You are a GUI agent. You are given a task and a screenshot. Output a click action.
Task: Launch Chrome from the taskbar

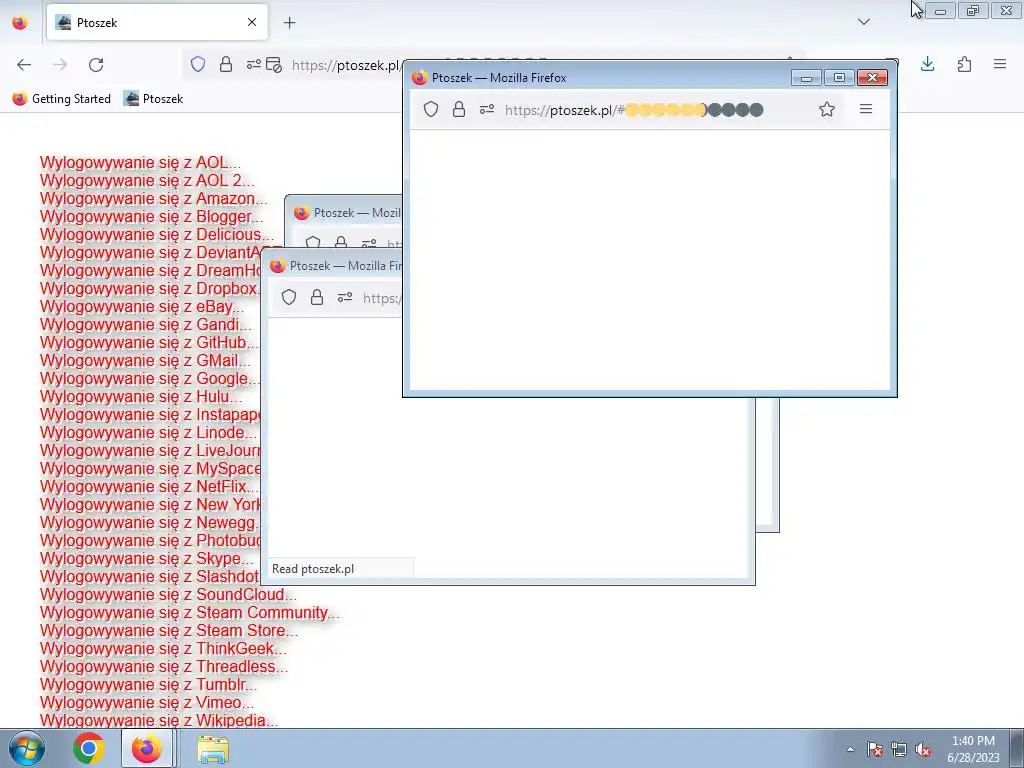click(x=89, y=748)
